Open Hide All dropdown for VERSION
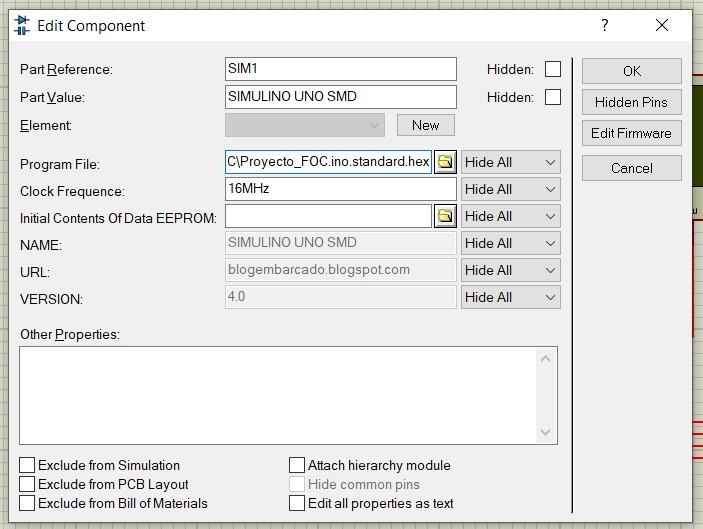Image resolution: width=703 pixels, height=529 pixels. (511, 297)
